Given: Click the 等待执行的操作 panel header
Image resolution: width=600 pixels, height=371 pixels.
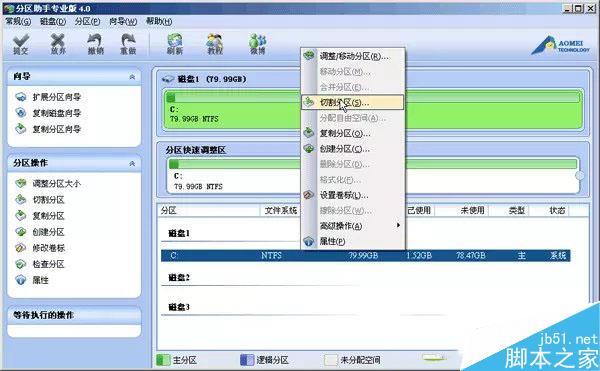Looking at the screenshot, I should [x=74, y=315].
